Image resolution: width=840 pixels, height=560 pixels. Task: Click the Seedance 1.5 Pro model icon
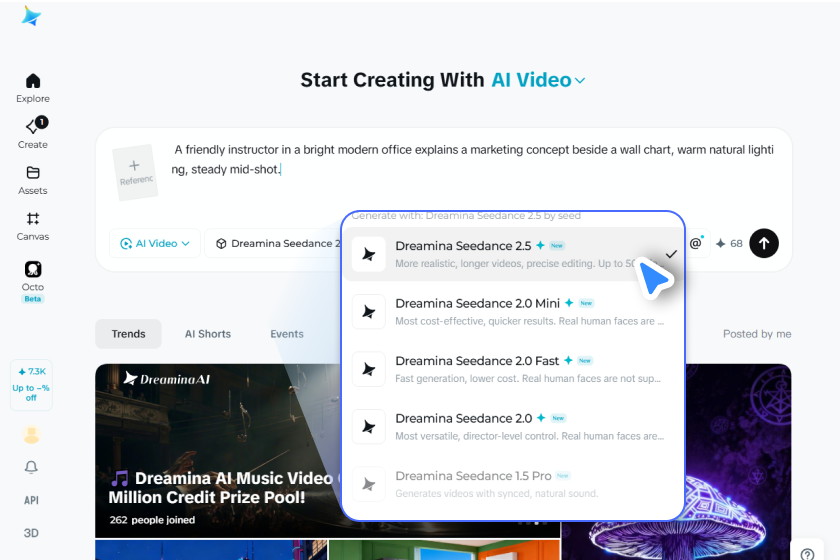click(x=369, y=484)
